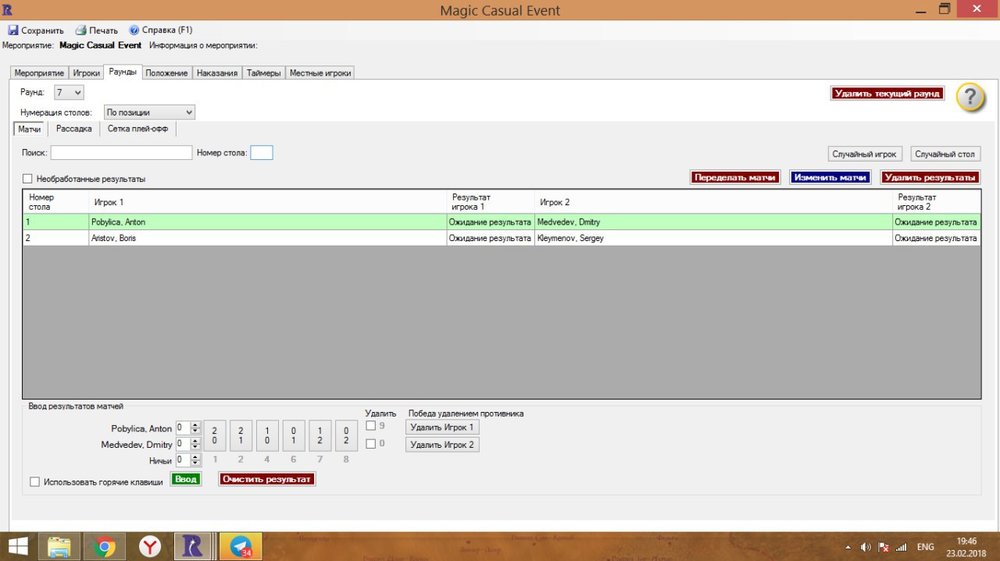Open the Сетка плей-офф sub-tab

click(139, 129)
